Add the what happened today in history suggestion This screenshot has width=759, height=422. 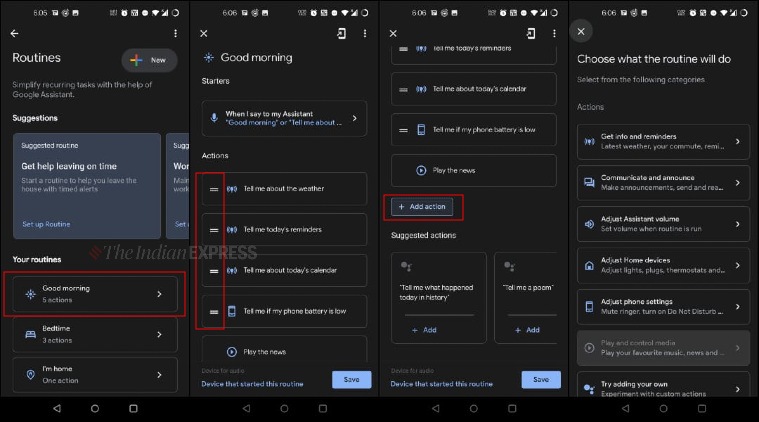(x=425, y=330)
